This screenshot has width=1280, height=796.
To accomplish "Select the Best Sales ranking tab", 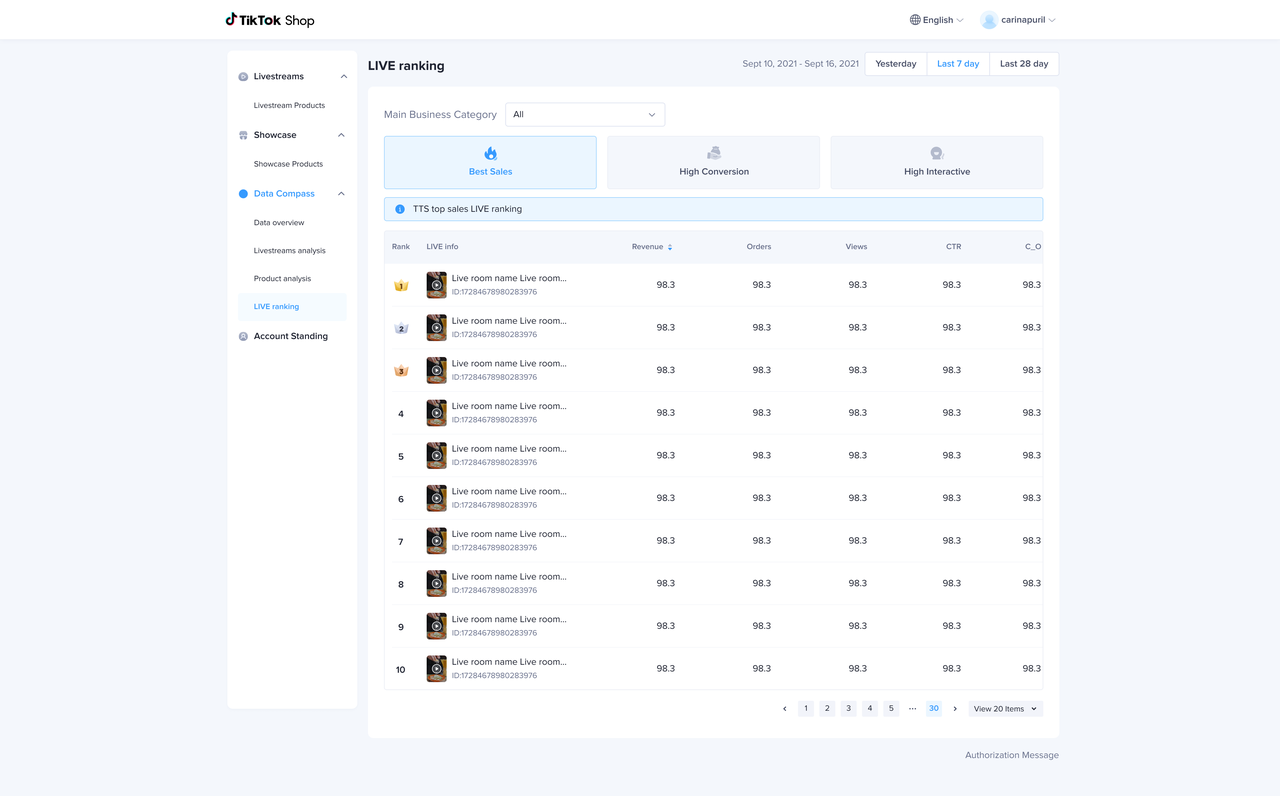I will [490, 162].
